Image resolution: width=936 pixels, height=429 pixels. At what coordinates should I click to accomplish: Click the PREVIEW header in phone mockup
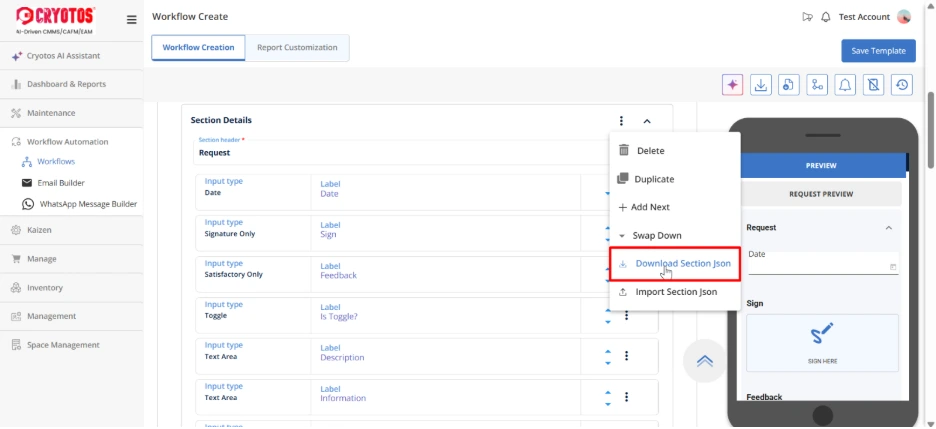point(821,165)
